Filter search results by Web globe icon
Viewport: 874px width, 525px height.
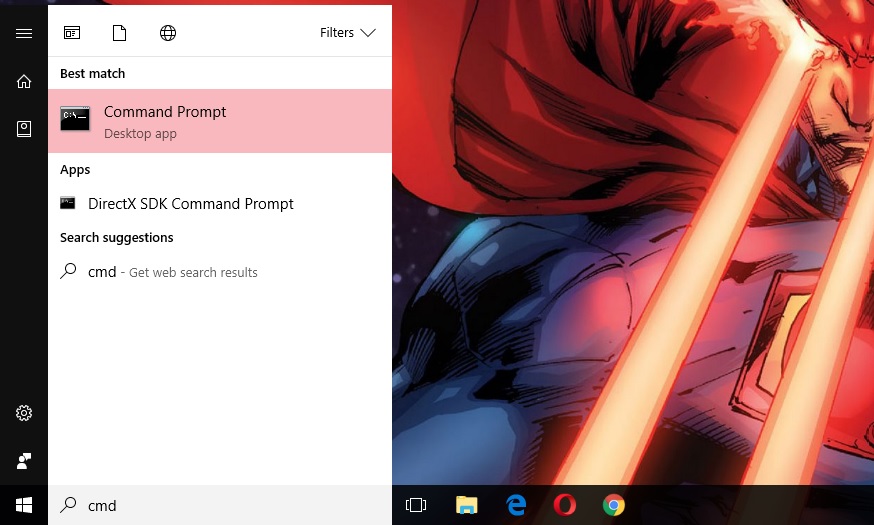click(168, 33)
